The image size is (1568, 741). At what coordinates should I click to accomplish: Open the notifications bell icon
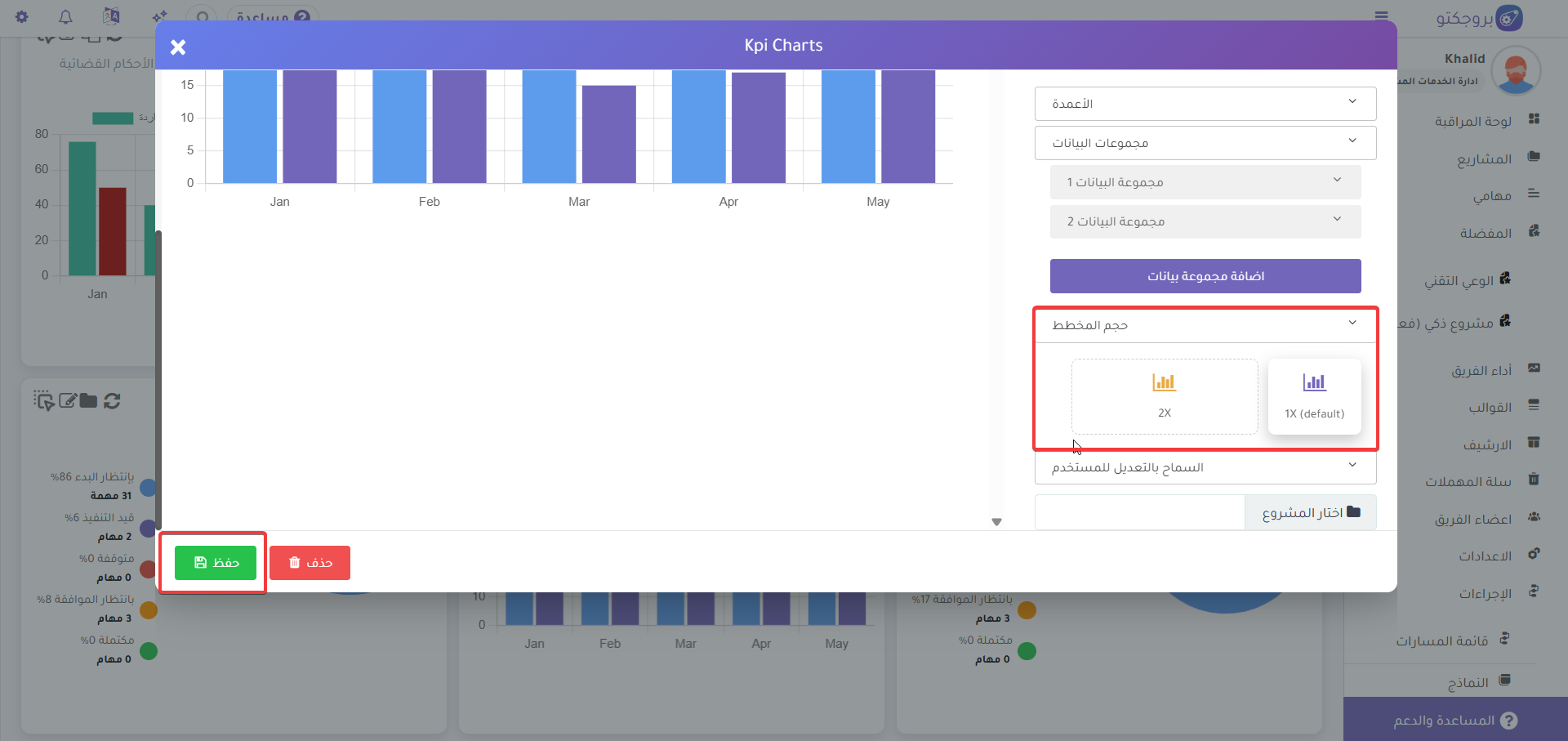coord(66,16)
